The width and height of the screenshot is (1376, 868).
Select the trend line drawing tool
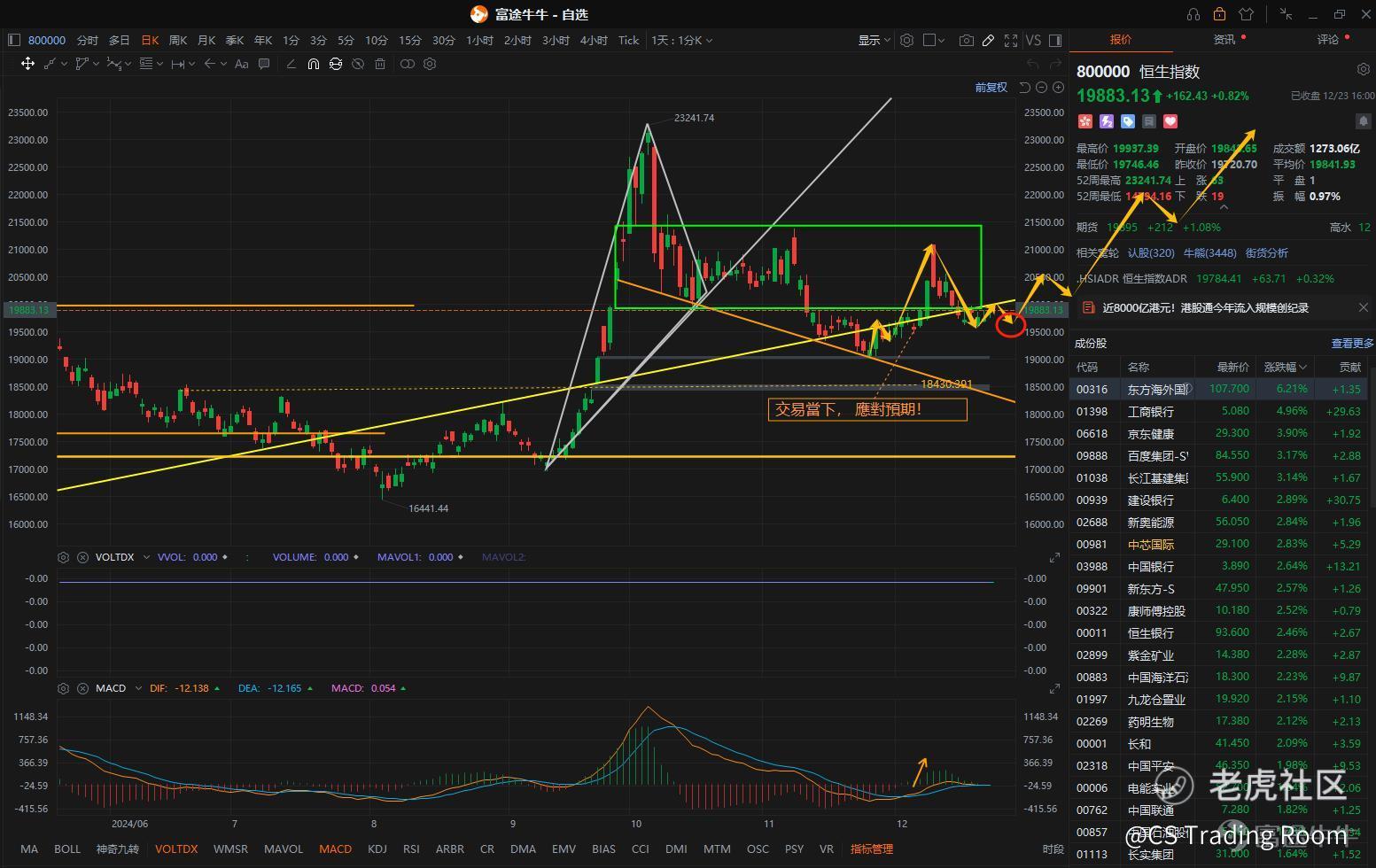pos(50,64)
